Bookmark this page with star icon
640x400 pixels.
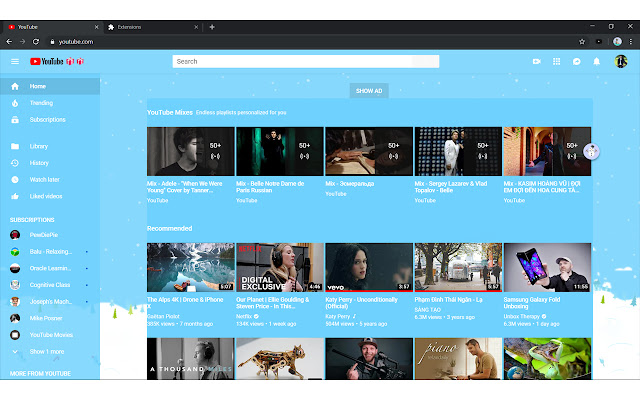[x=583, y=41]
